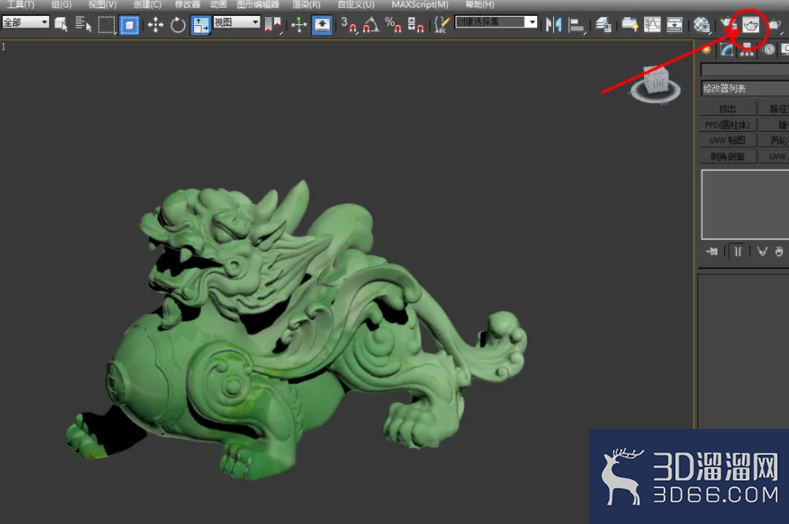The width and height of the screenshot is (789, 524).
Task: Activate the Select and Scale tool
Action: pos(200,25)
